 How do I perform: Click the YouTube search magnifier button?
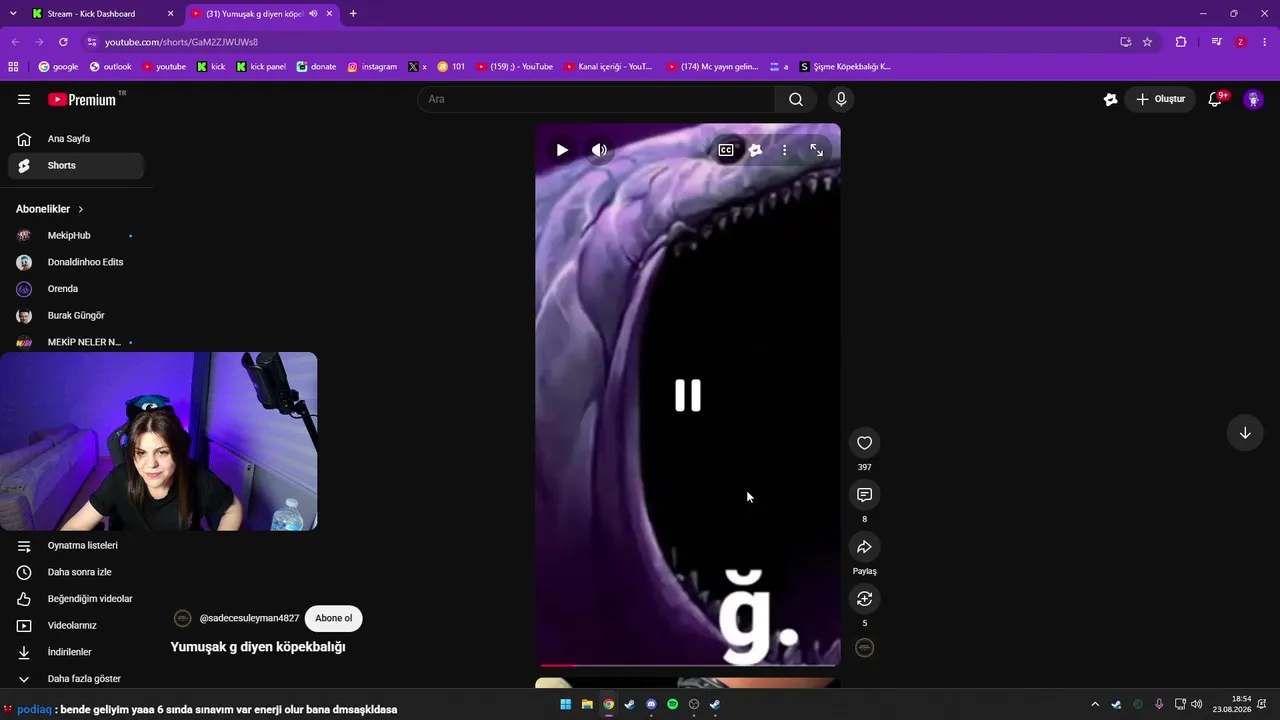pyautogui.click(x=796, y=99)
